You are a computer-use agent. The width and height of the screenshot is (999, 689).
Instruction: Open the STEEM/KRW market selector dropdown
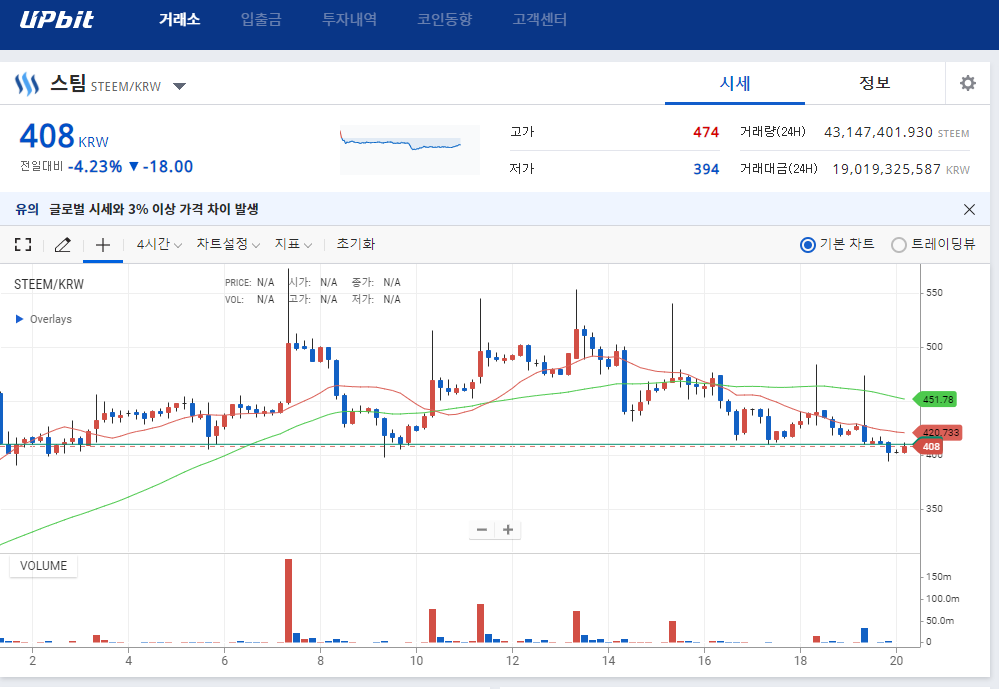(179, 86)
